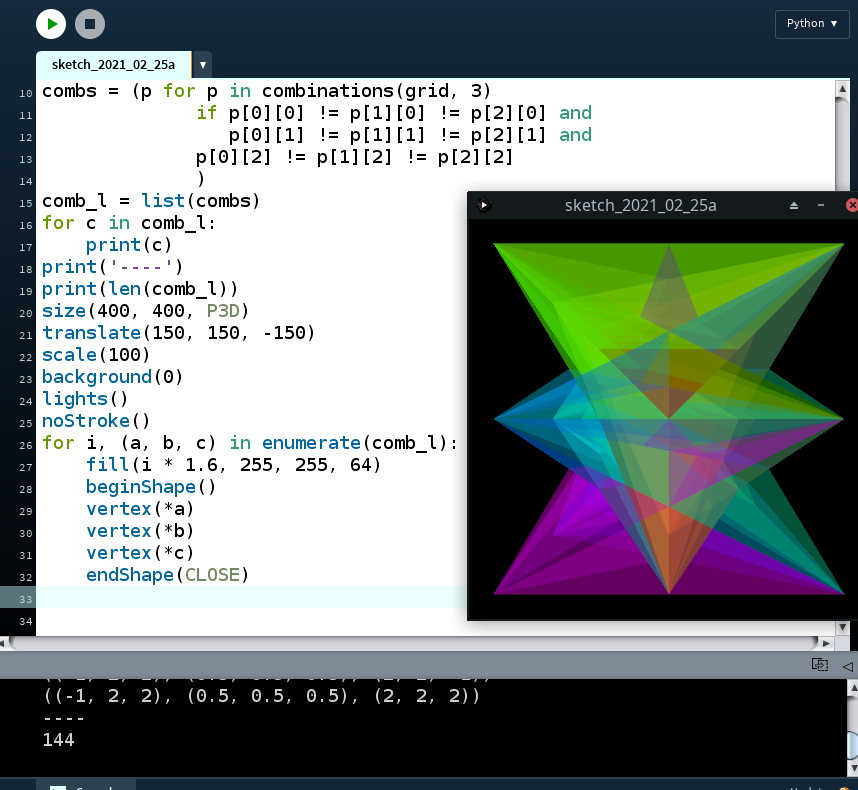The image size is (858, 790).
Task: Click 'list' in the comb_l assignment
Action: pos(163,201)
